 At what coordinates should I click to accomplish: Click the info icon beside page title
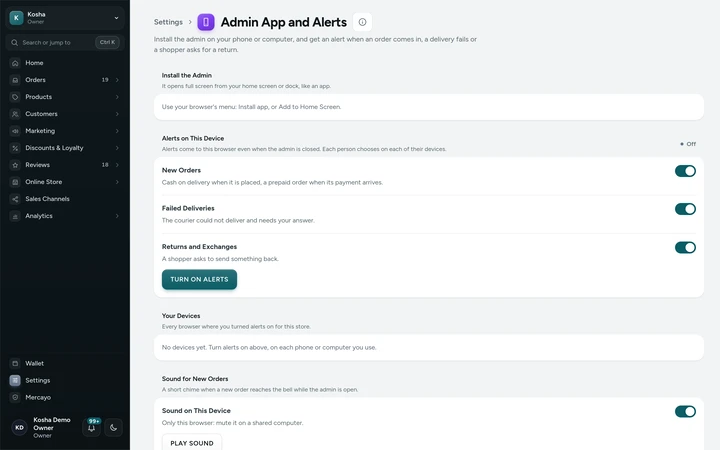click(x=362, y=22)
